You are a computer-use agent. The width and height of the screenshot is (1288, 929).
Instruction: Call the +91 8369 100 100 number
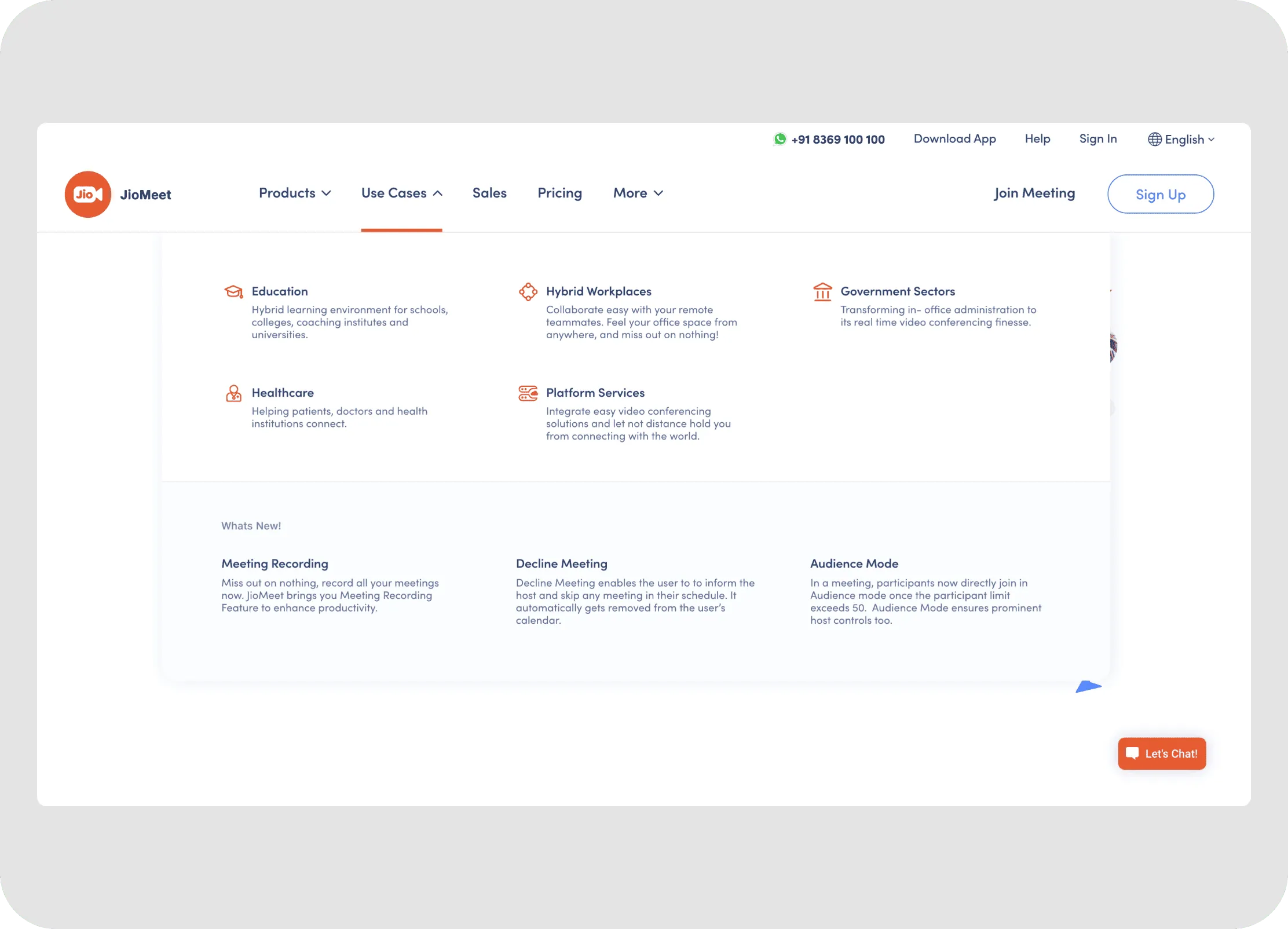click(x=838, y=139)
